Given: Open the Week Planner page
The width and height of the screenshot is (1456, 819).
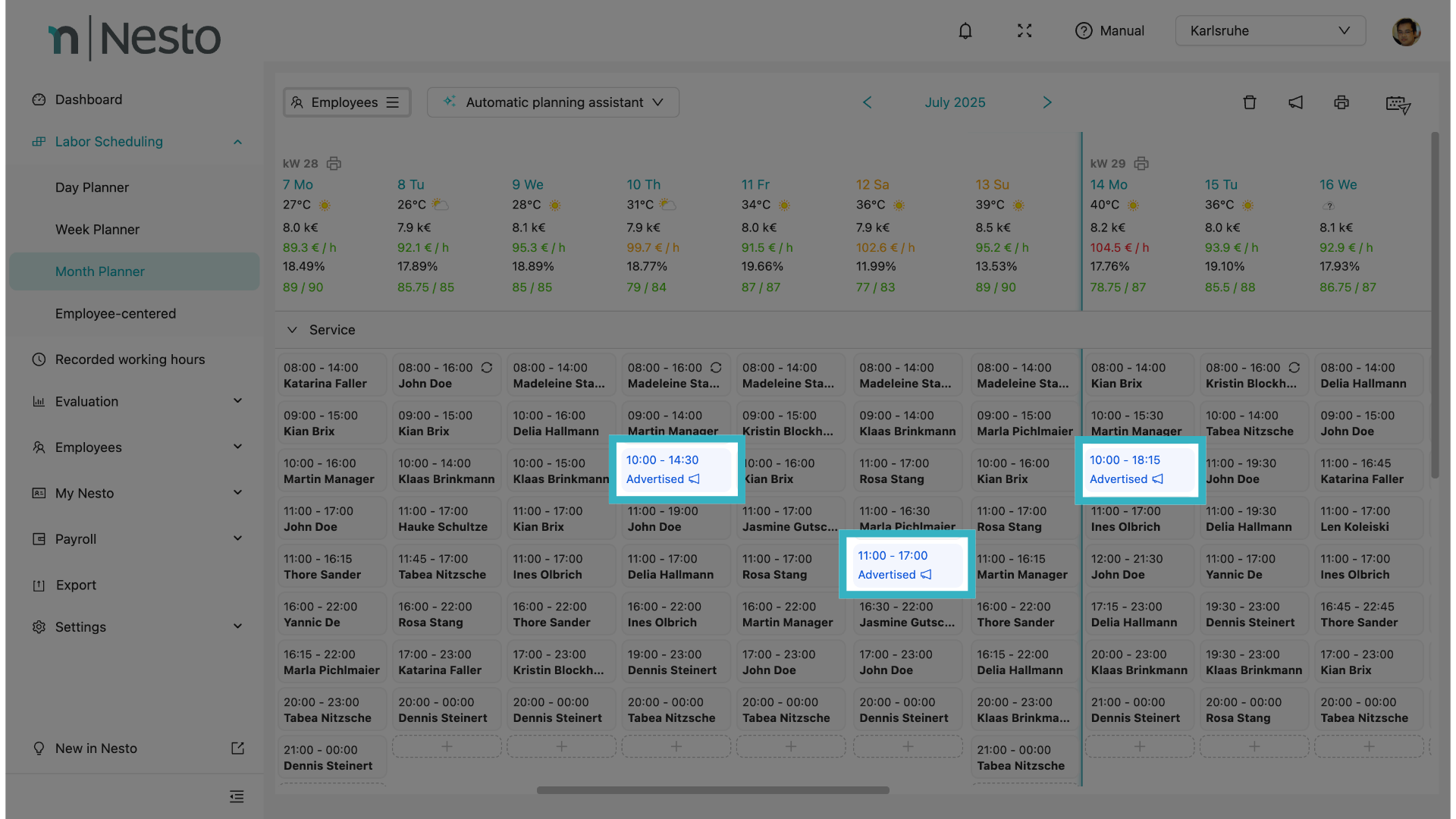Looking at the screenshot, I should (97, 229).
